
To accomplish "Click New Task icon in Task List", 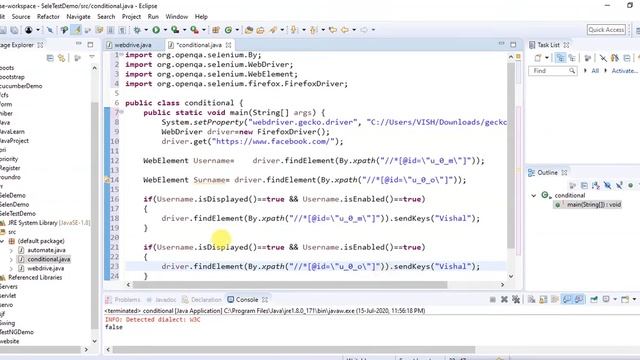I will pyautogui.click(x=538, y=58).
